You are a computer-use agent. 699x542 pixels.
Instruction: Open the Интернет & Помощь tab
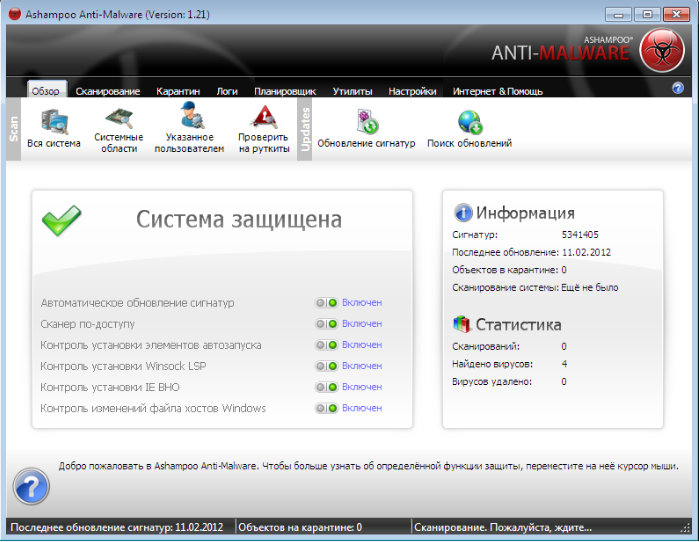pyautogui.click(x=498, y=91)
